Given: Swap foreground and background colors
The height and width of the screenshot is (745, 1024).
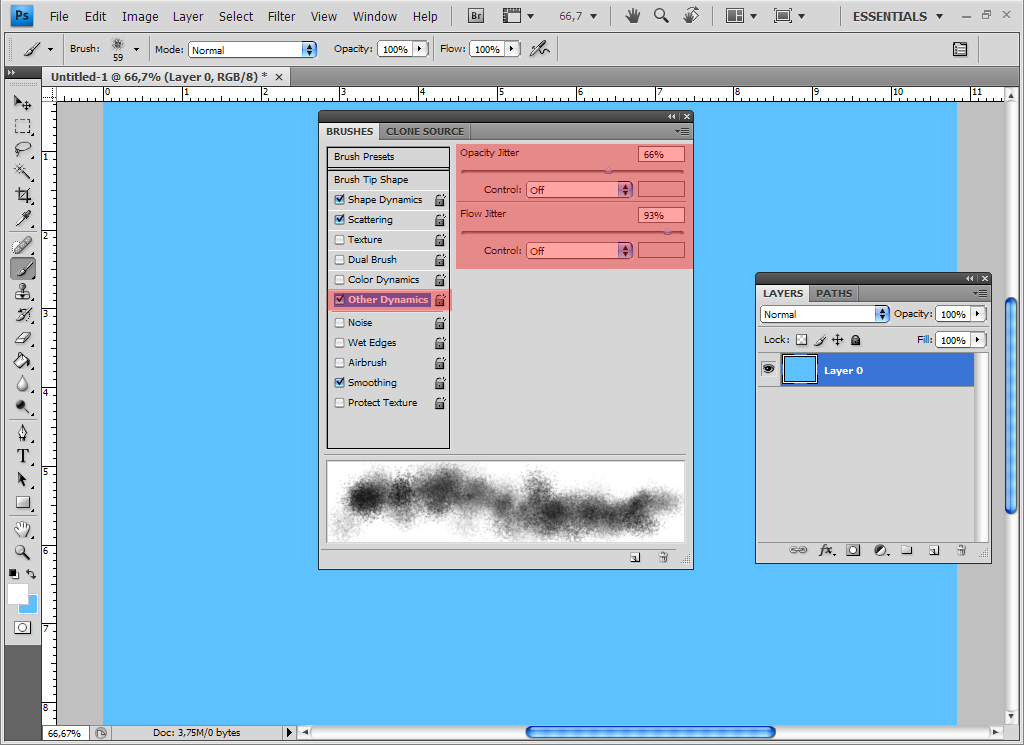Looking at the screenshot, I should [x=31, y=574].
